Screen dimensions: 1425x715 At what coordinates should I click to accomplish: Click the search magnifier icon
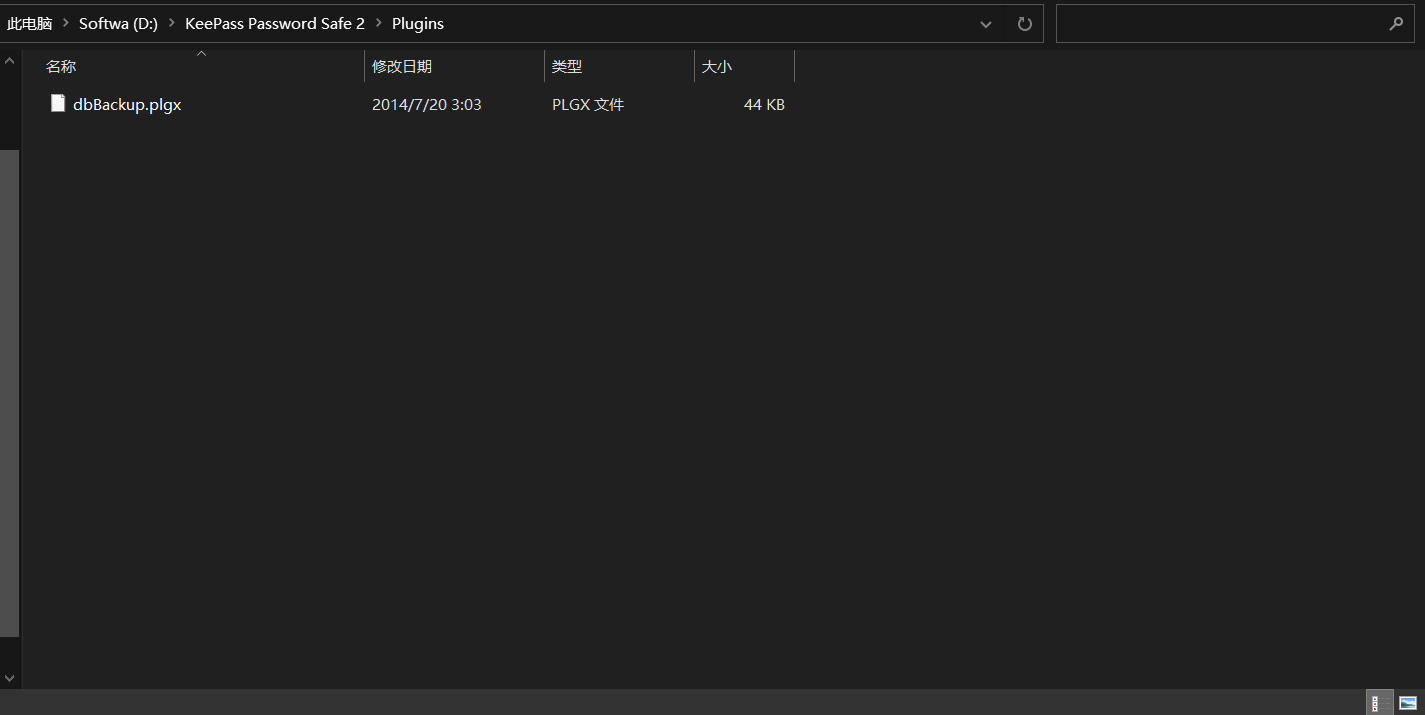click(x=1396, y=24)
